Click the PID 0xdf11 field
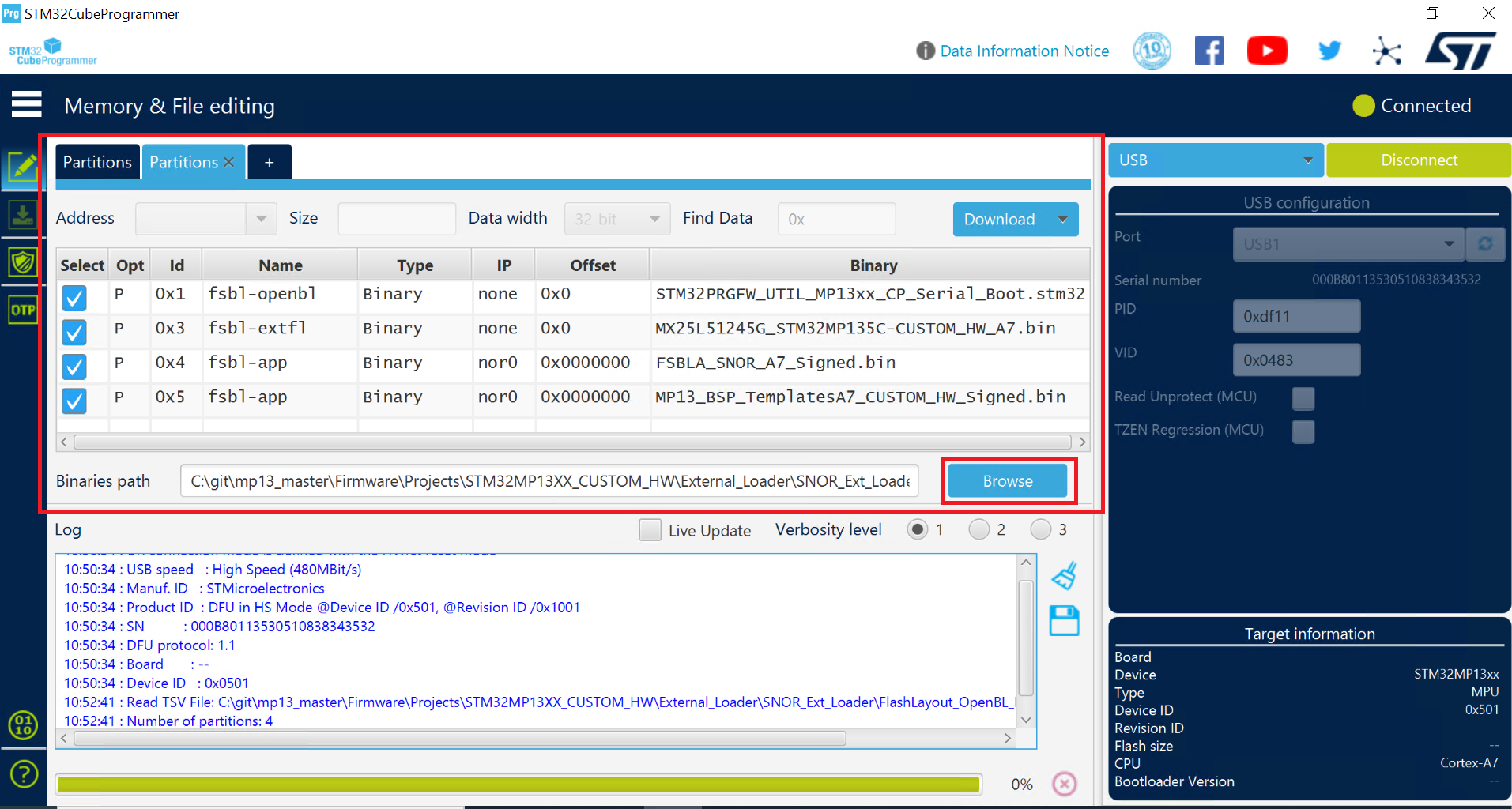Viewport: 1512px width, 809px height. pos(1296,316)
